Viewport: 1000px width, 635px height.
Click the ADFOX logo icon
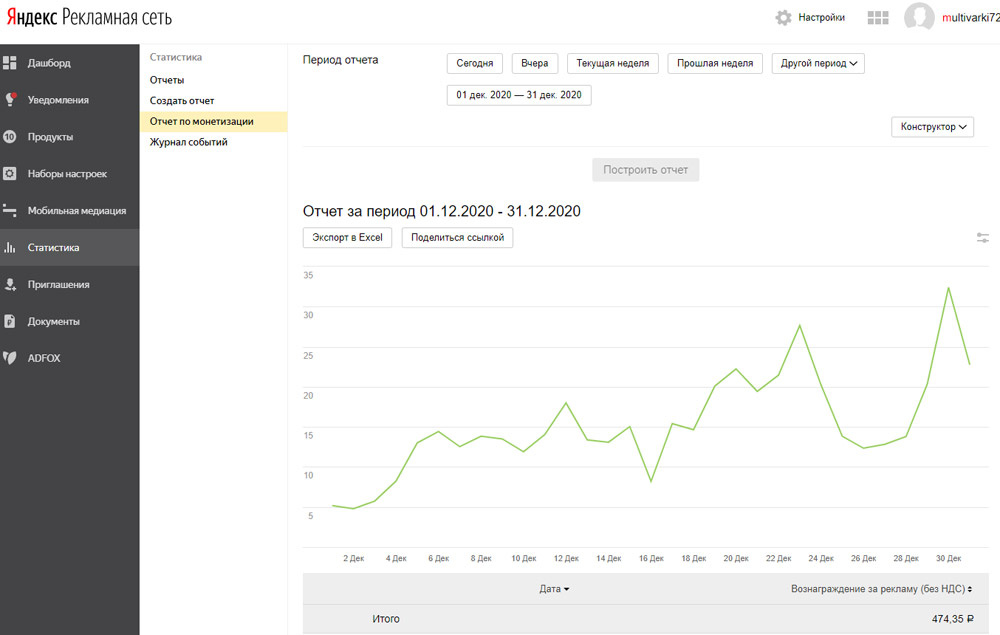pyautogui.click(x=10, y=358)
